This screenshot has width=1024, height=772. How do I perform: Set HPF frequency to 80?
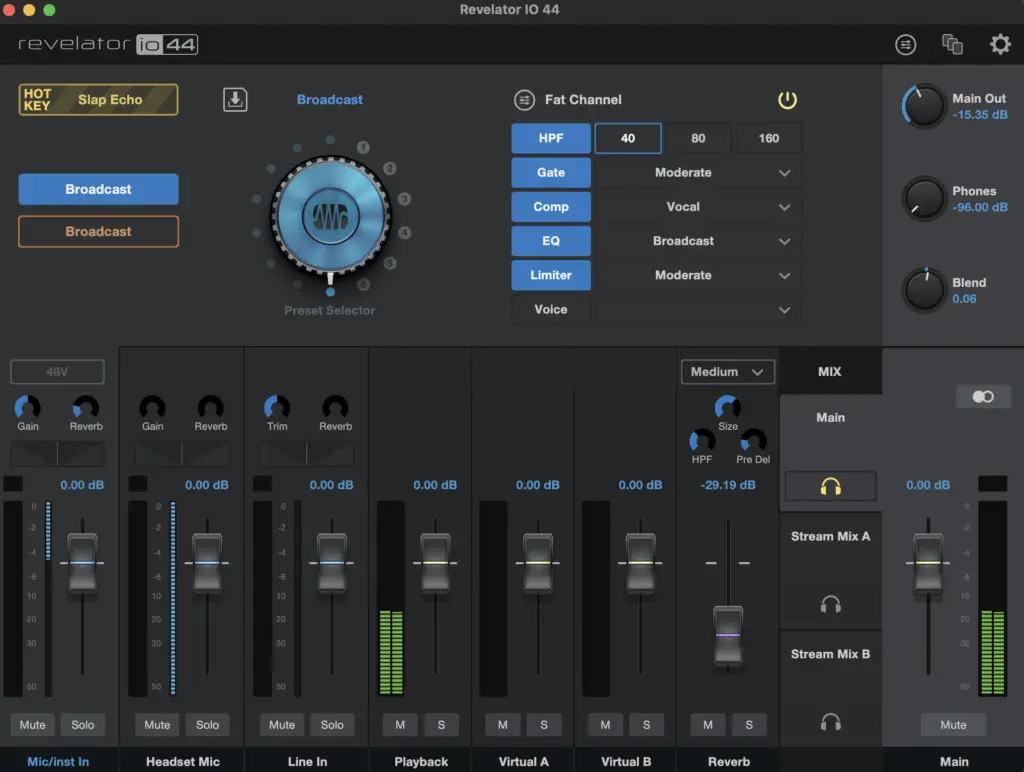pos(698,138)
